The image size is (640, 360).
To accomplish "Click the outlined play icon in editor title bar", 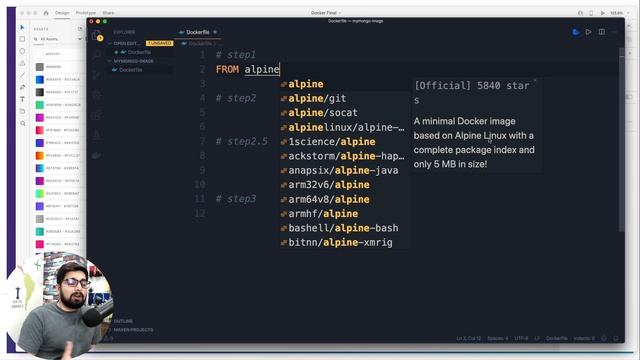I will pyautogui.click(x=588, y=32).
